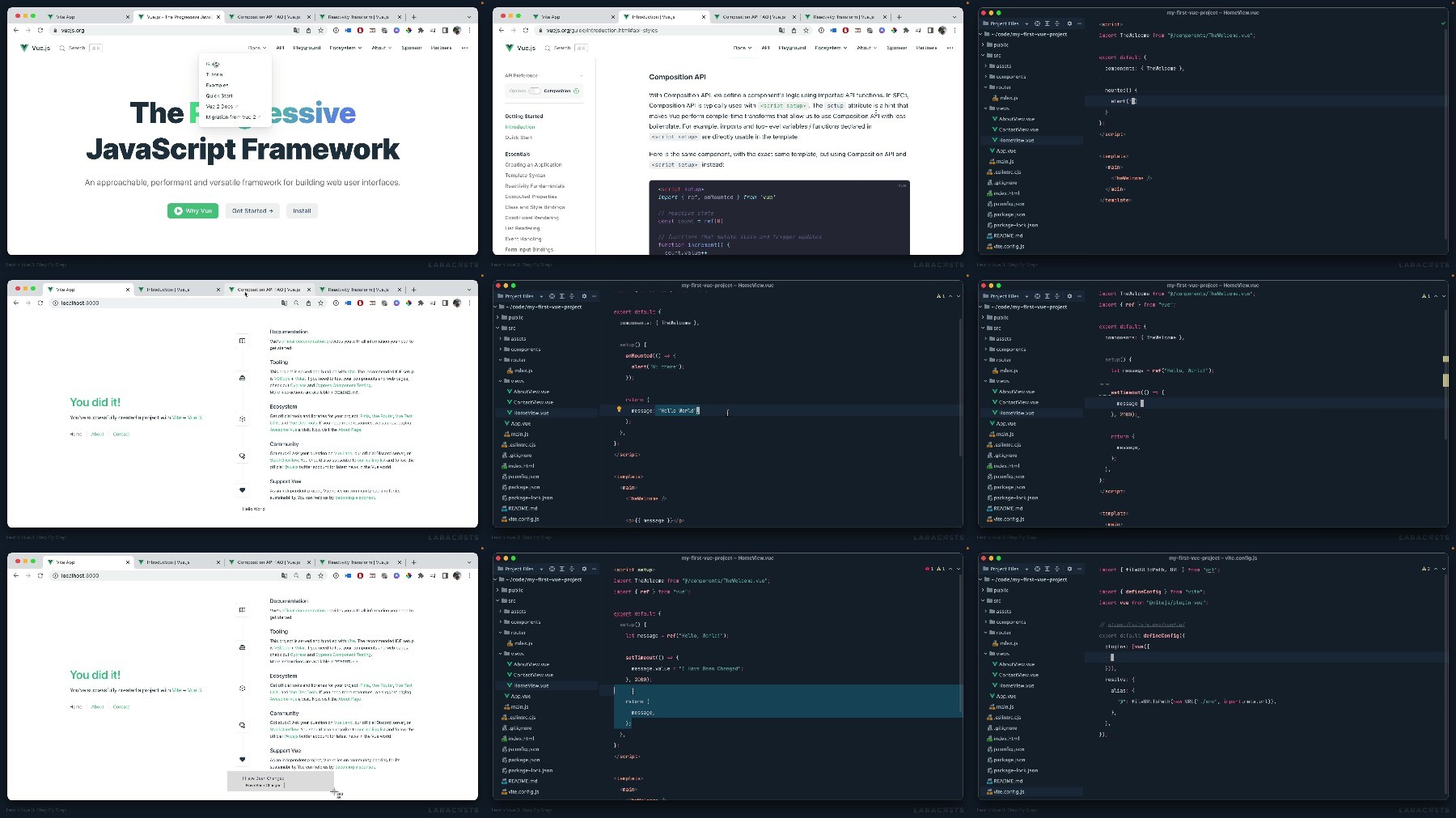
Task: Expand About dropdown in vuejs.org homepage nav
Action: click(381, 48)
